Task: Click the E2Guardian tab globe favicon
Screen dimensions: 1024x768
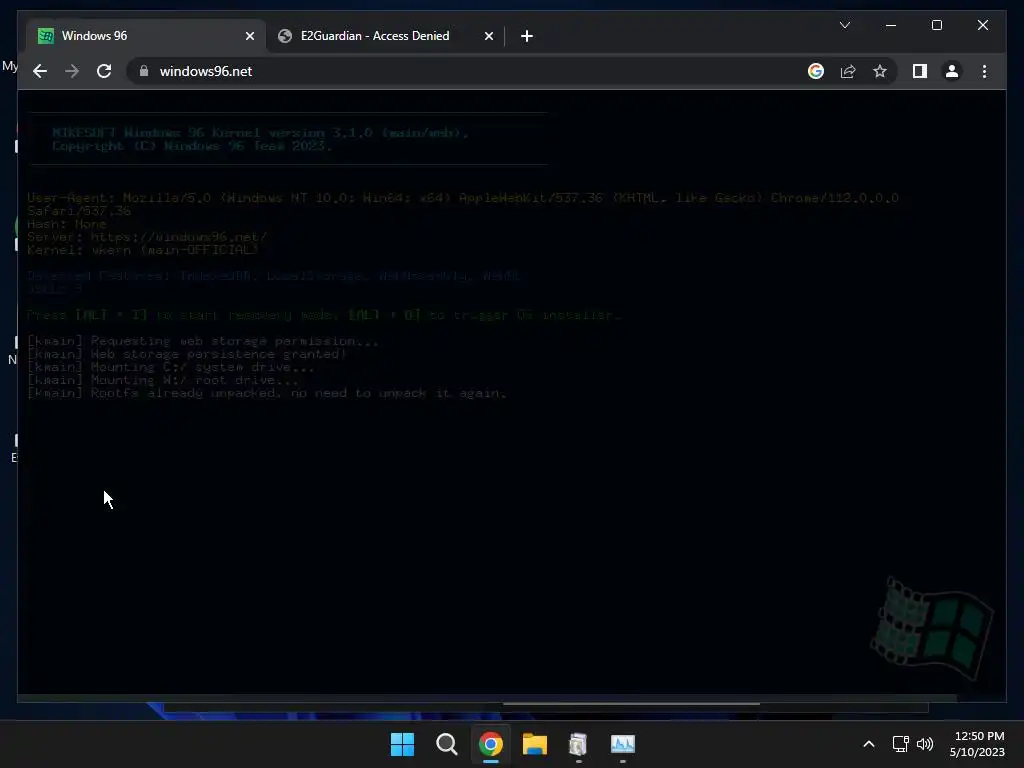Action: (285, 36)
